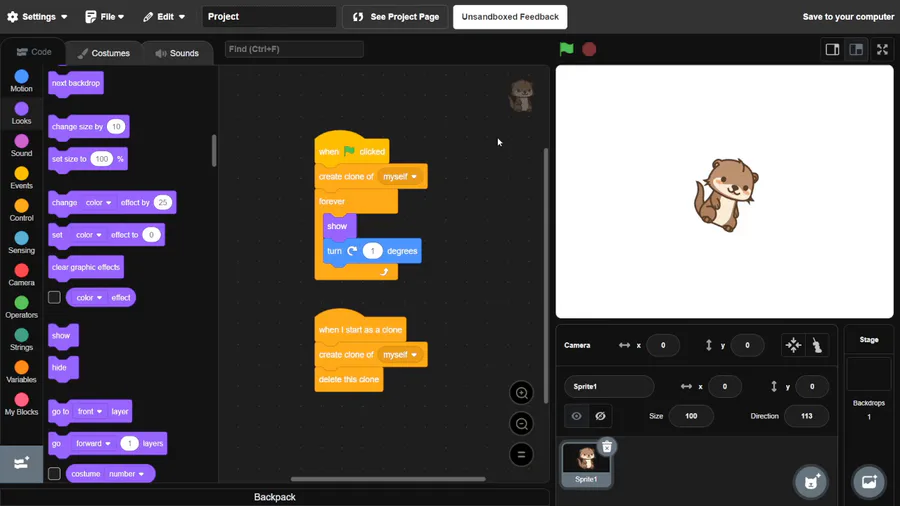Switch to large stage layout
Screen dimensions: 900x506
[x=856, y=49]
